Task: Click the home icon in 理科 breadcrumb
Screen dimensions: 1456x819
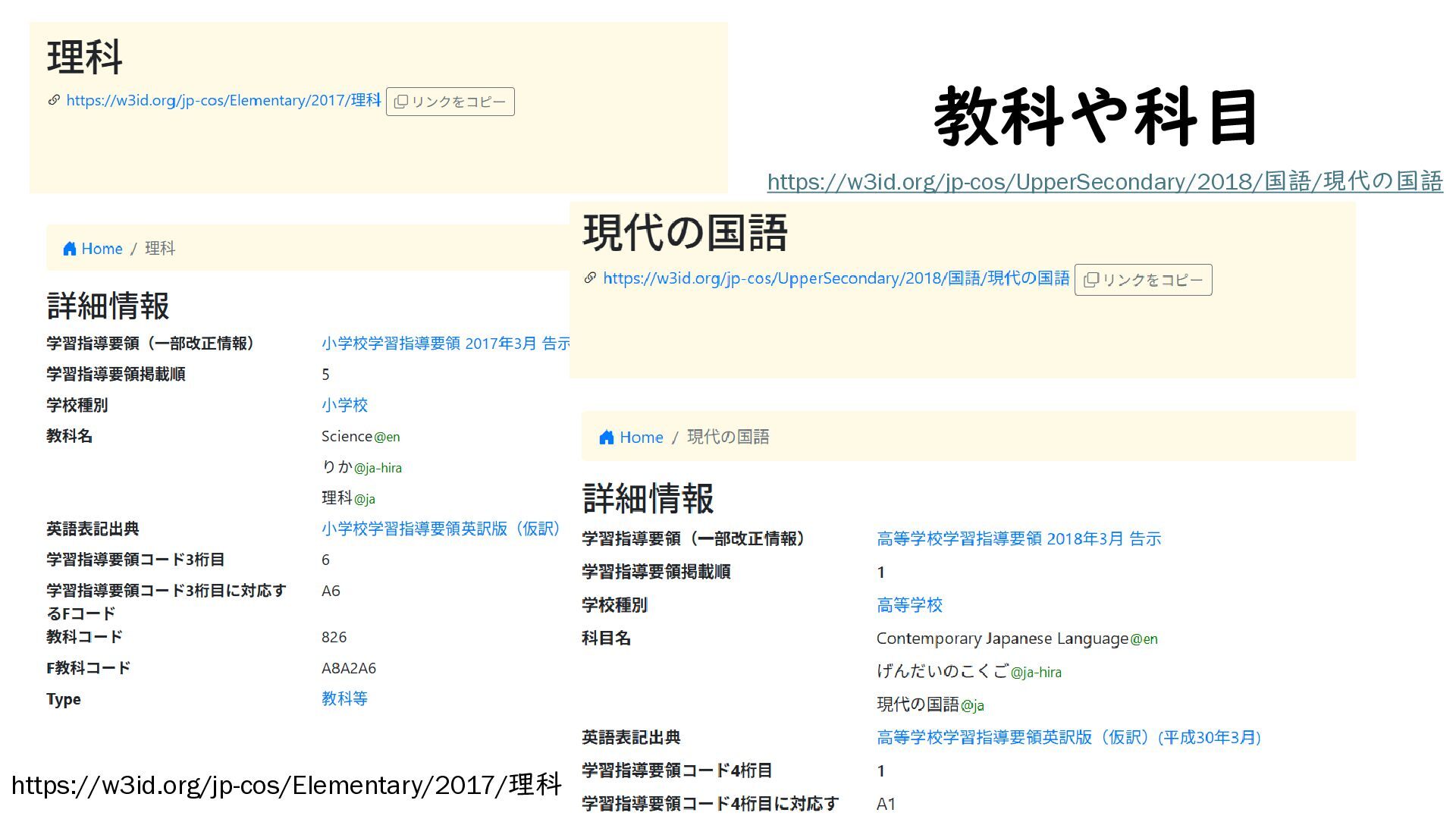Action: pyautogui.click(x=70, y=249)
